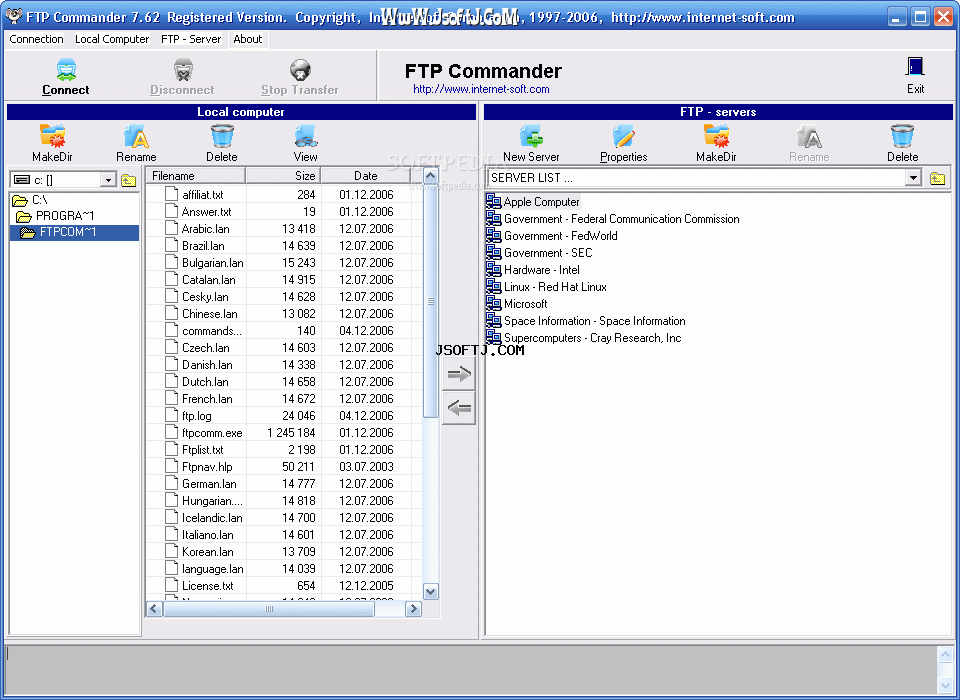The height and width of the screenshot is (700, 960).
Task: Select Answer.txt file
Action: pyautogui.click(x=206, y=212)
